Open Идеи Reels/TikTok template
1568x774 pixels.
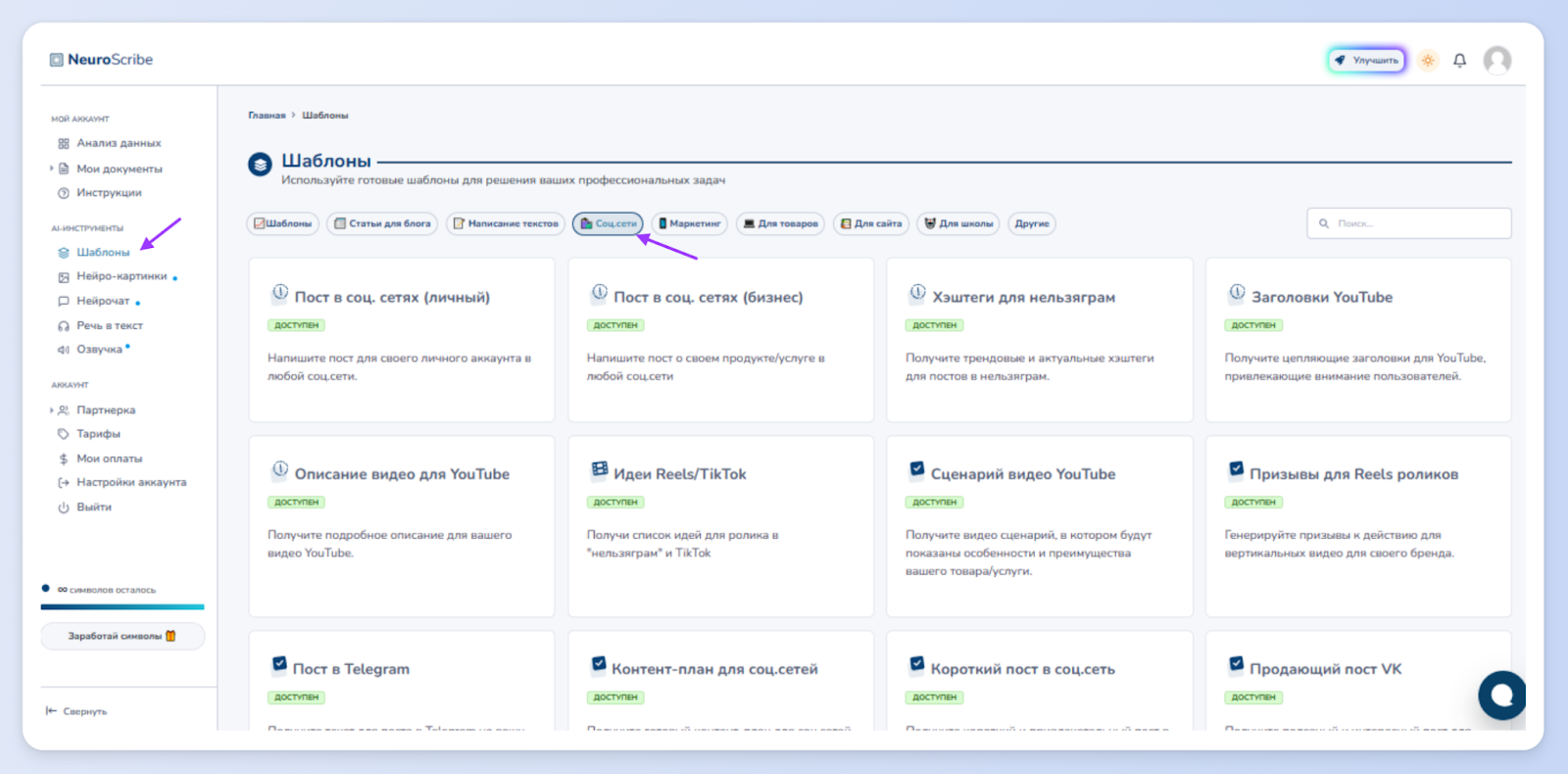tap(721, 526)
